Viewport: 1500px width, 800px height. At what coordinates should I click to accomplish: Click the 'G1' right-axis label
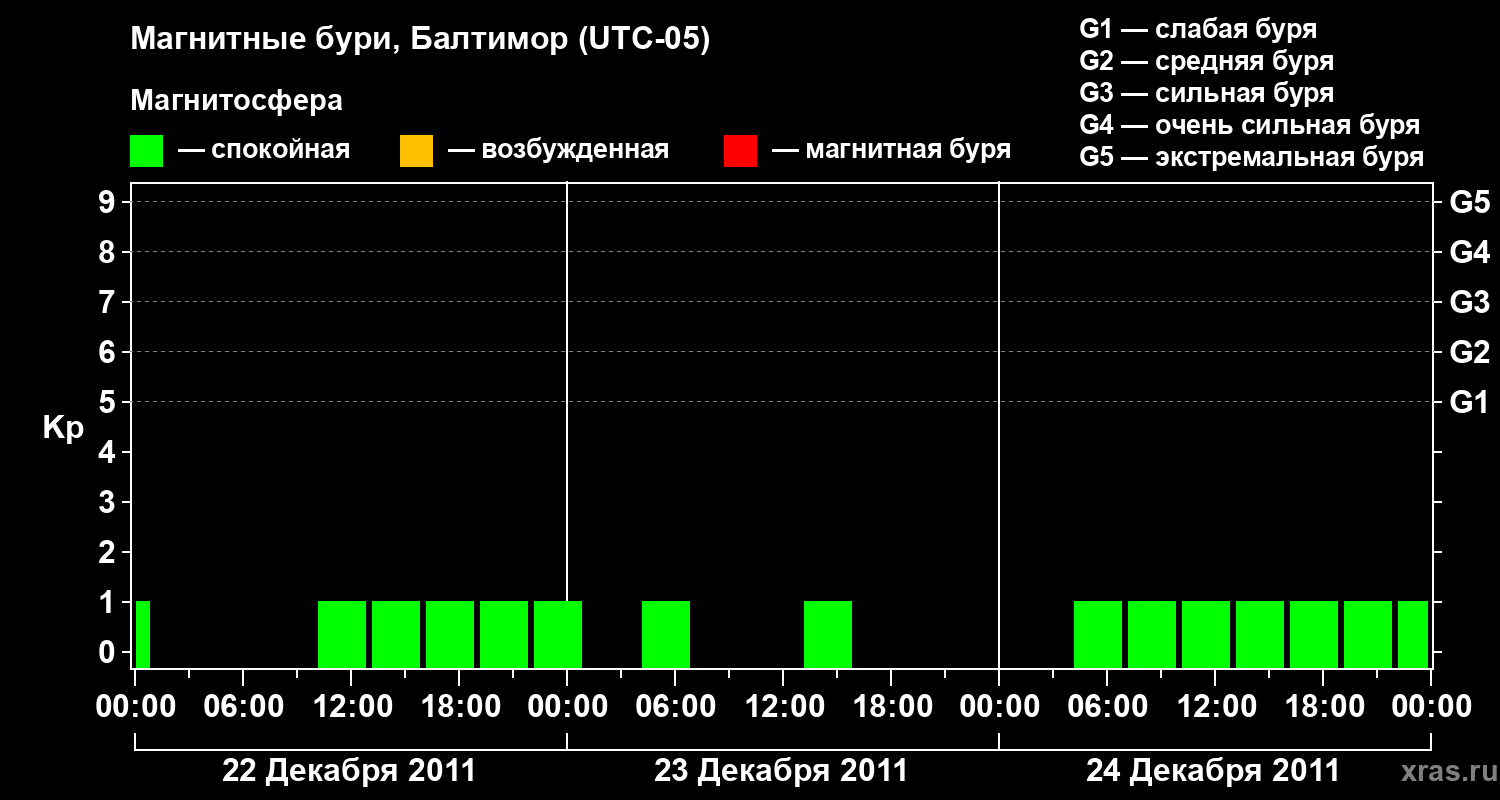pos(1470,402)
